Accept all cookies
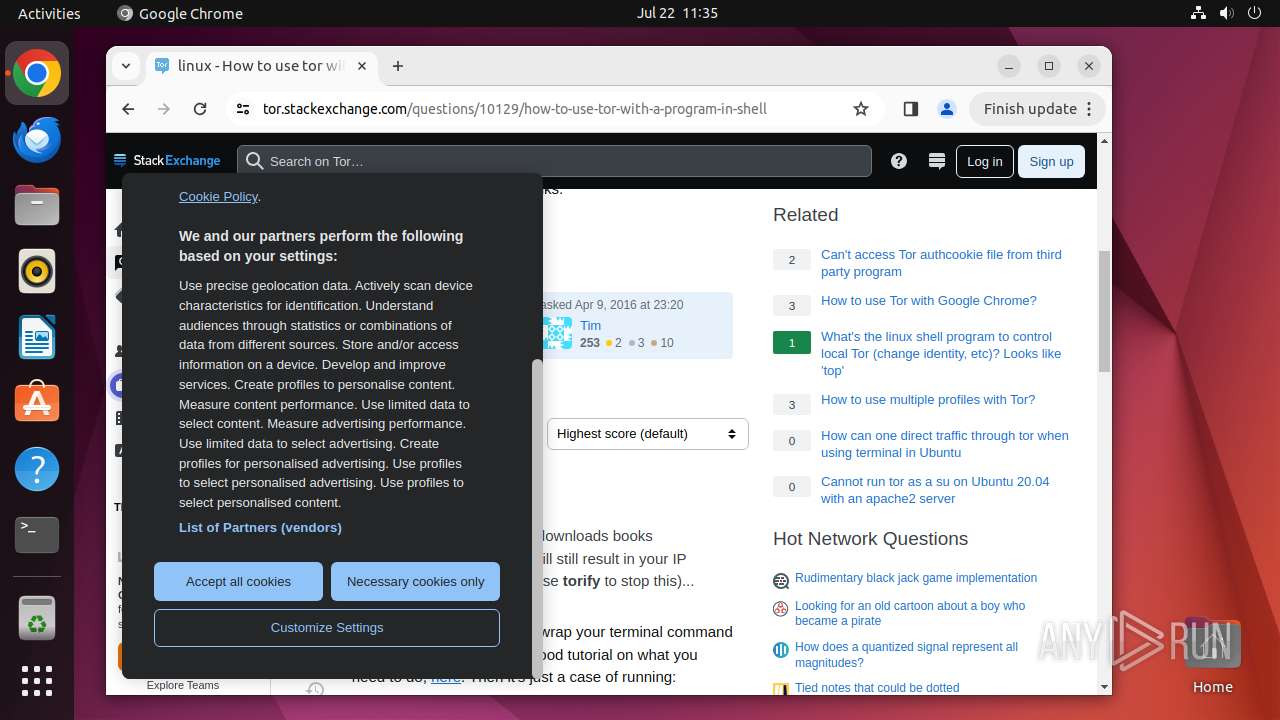Viewport: 1280px width, 720px height. (x=238, y=581)
